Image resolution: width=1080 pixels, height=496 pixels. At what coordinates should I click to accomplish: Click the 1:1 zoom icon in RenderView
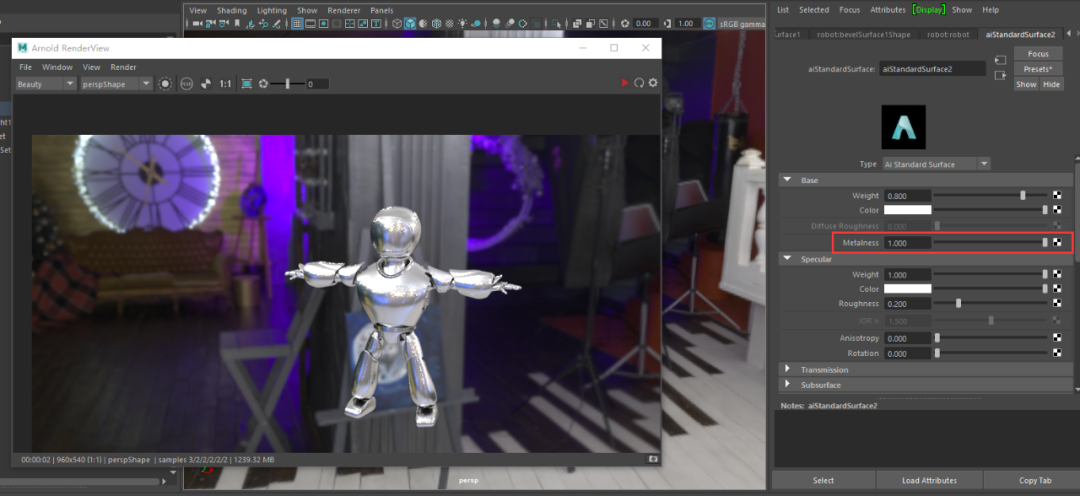225,84
